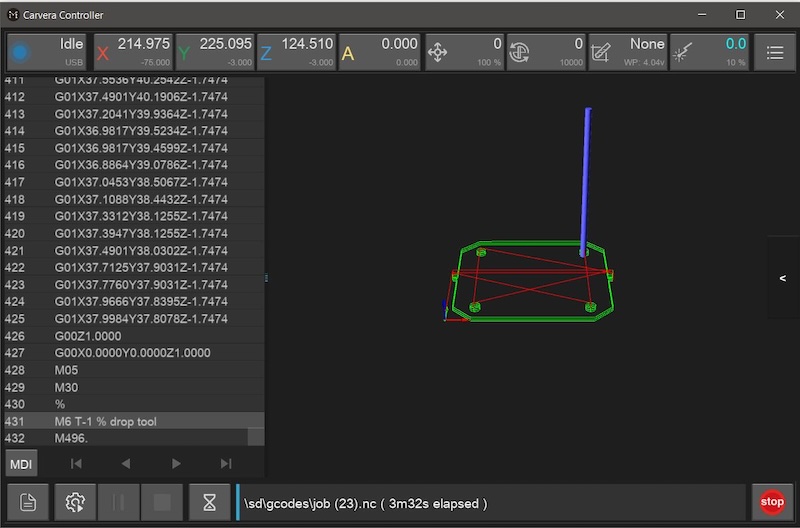Screen dimensions: 800x528
Task: Click the G-code list scrollbar thumb
Action: tap(256, 437)
